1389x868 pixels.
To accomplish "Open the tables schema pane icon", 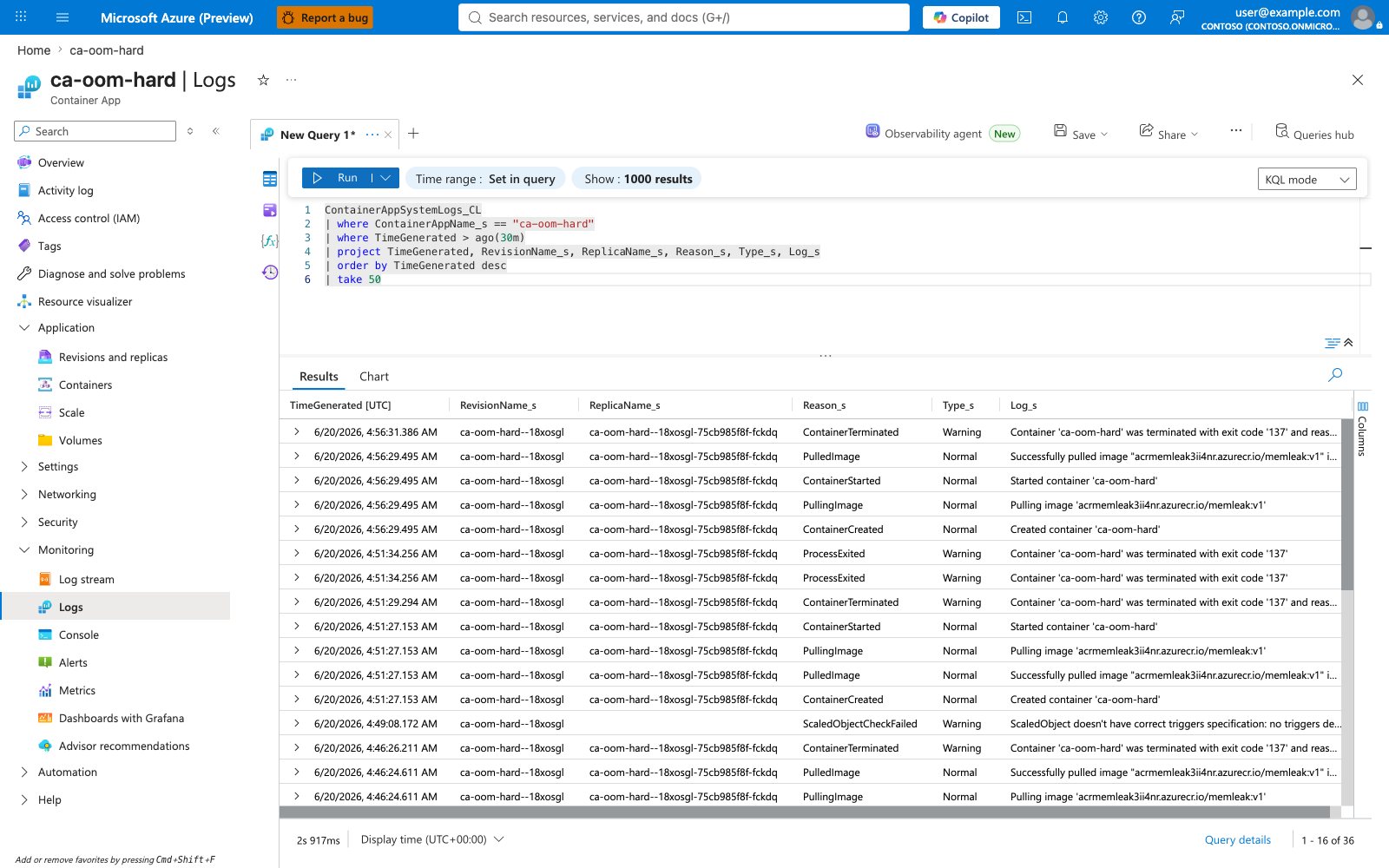I will (270, 179).
